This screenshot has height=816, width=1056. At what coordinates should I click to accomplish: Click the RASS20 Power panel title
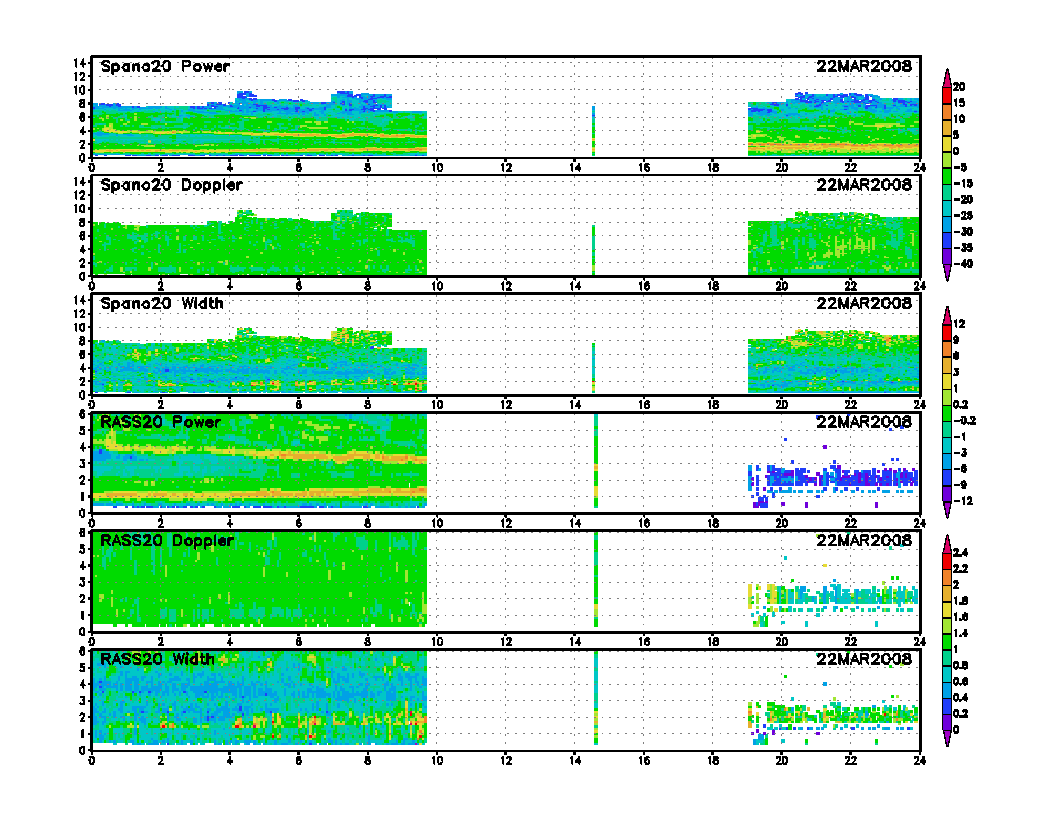[161, 422]
